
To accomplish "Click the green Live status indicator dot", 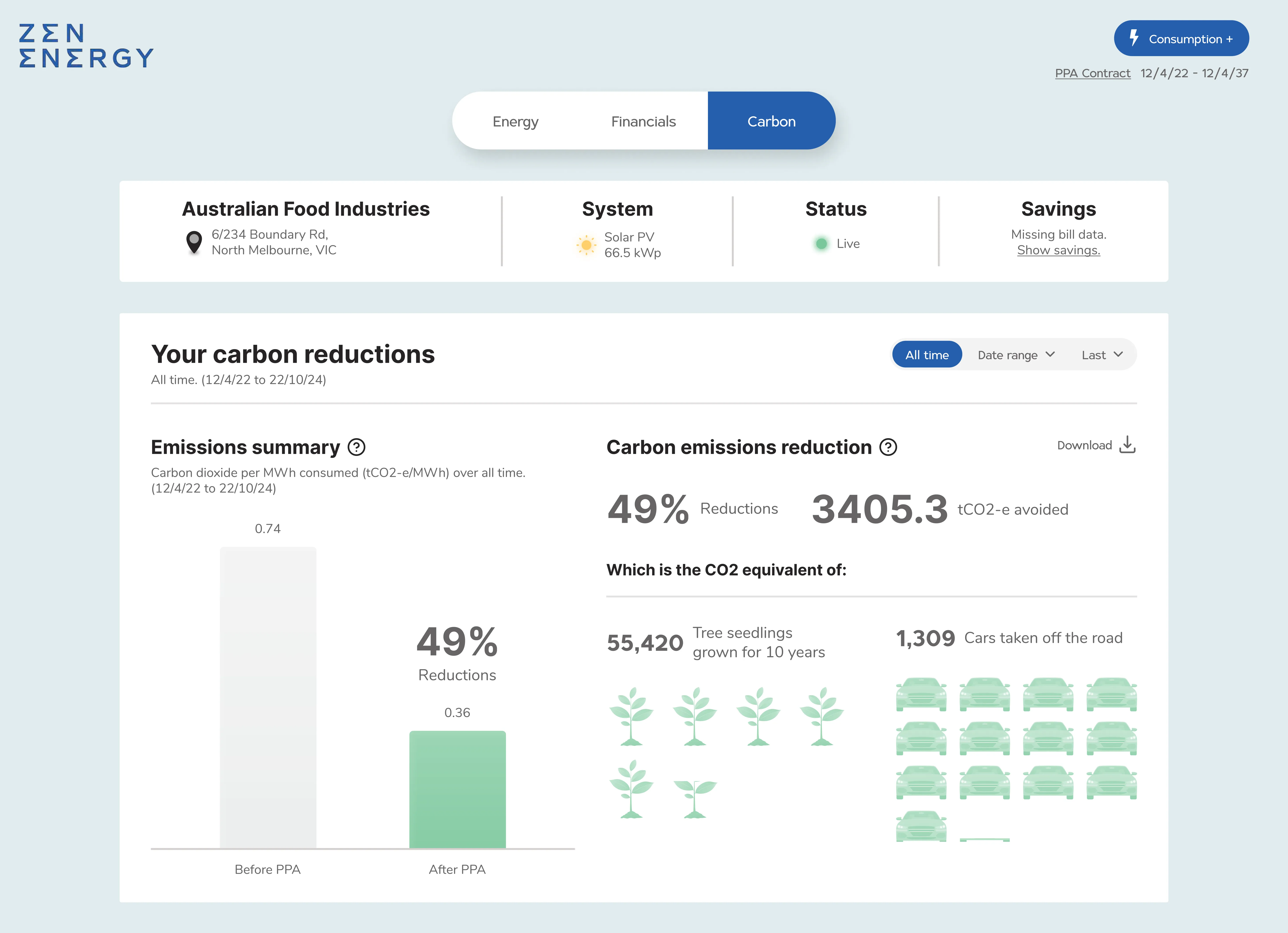I will [821, 244].
